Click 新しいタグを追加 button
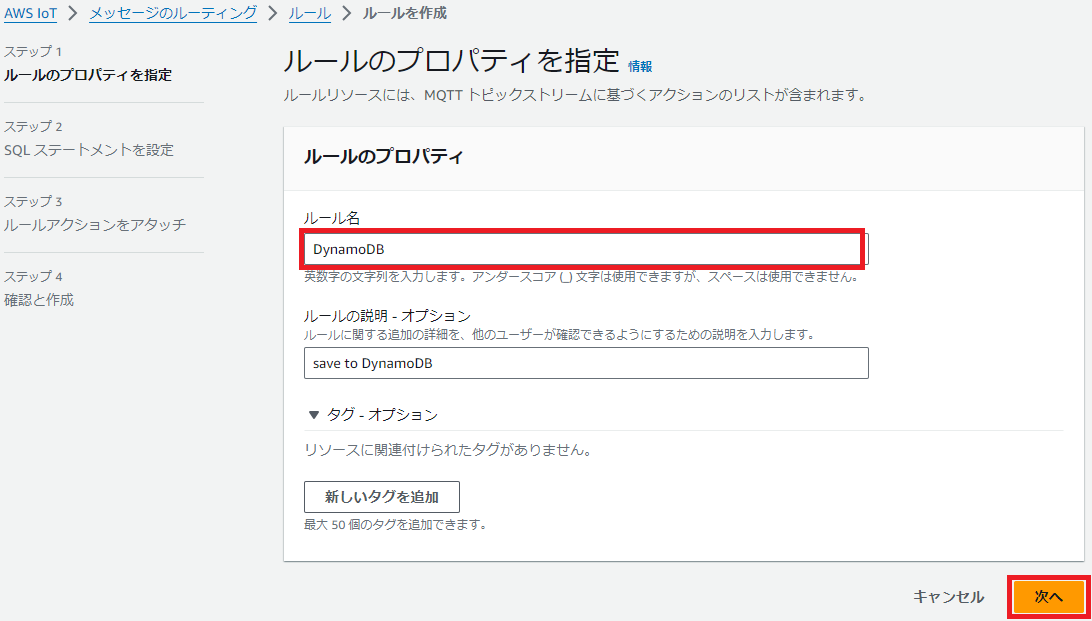 382,497
